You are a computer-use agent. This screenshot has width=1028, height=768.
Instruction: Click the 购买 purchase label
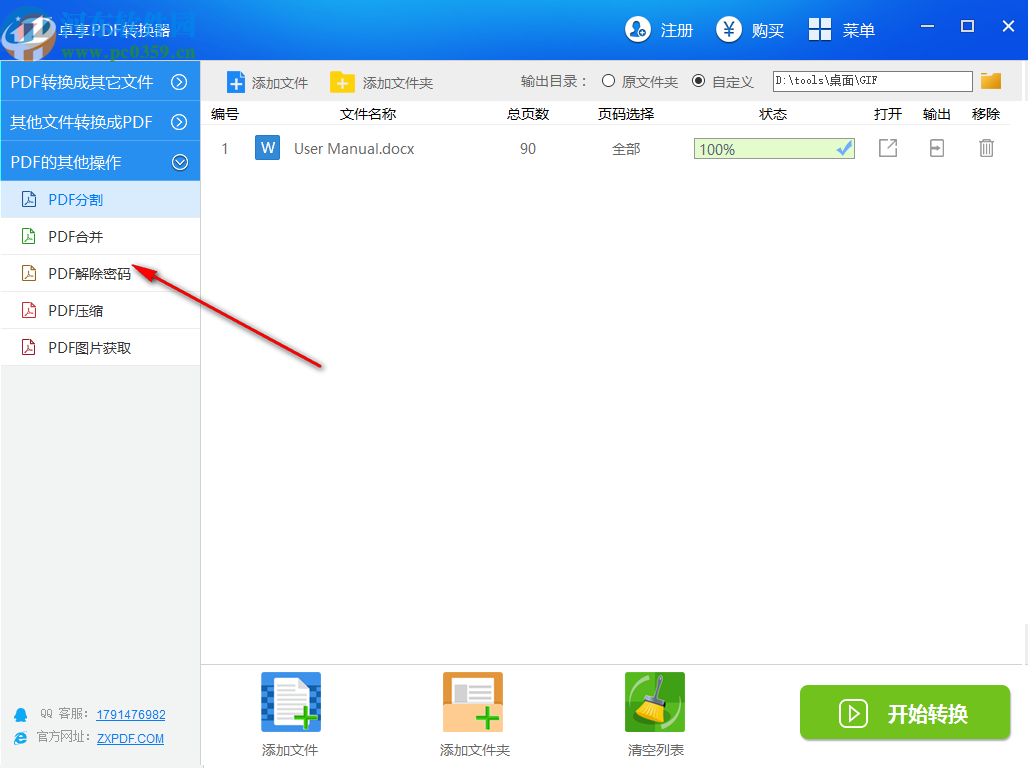(x=768, y=30)
